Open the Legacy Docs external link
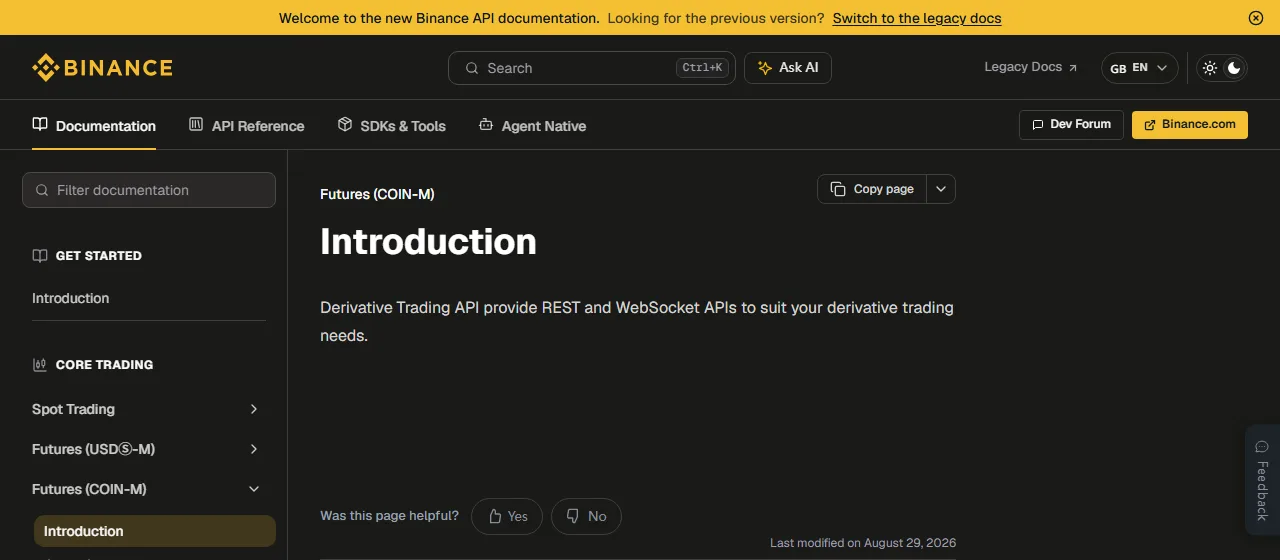The width and height of the screenshot is (1280, 560). (x=1031, y=67)
